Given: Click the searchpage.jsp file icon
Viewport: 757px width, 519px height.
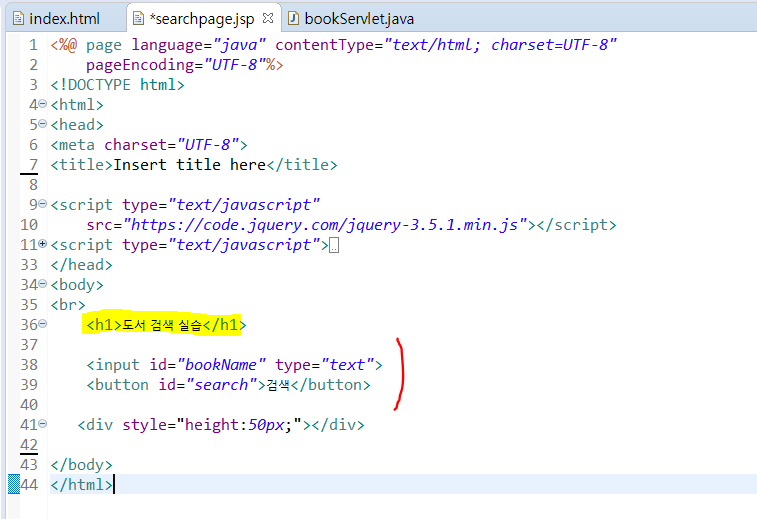Looking at the screenshot, I should coord(138,19).
